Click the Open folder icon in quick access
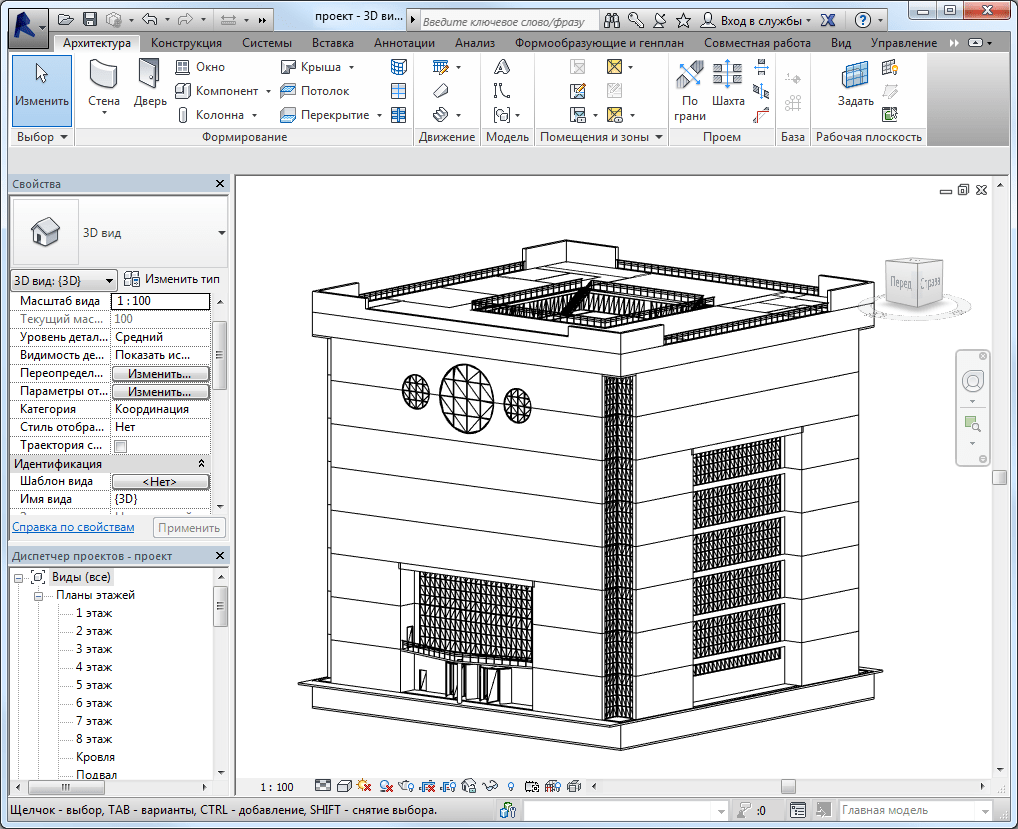 (65, 19)
